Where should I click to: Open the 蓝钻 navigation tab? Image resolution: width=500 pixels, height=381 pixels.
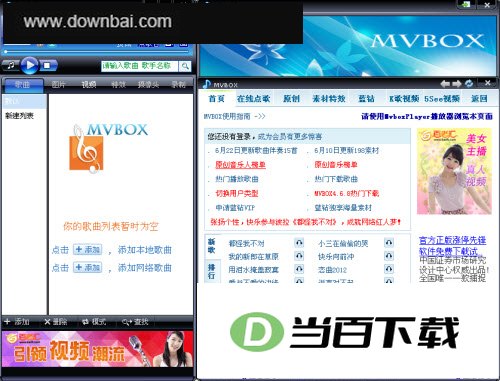click(x=366, y=99)
